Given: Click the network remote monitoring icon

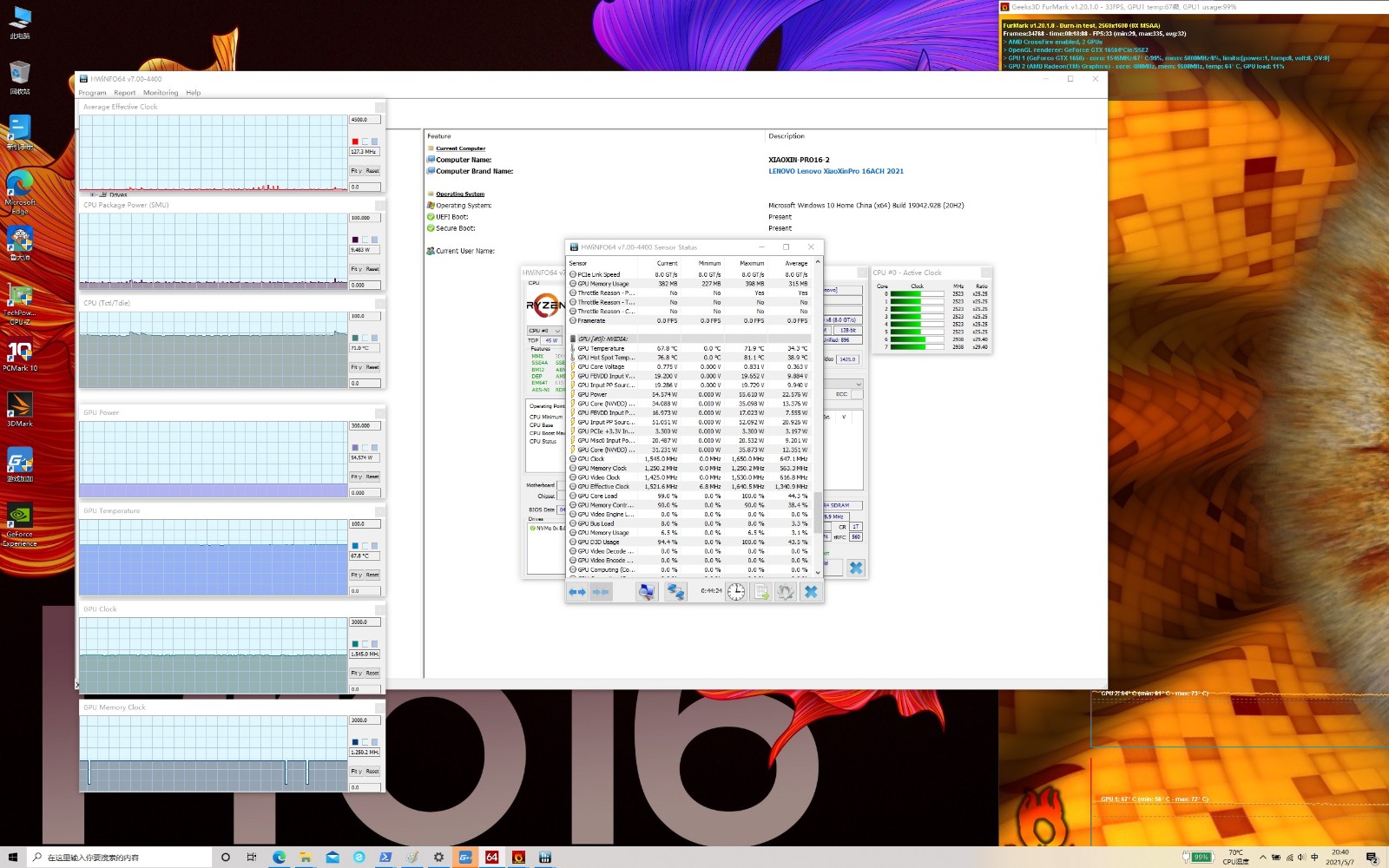Looking at the screenshot, I should (675, 592).
